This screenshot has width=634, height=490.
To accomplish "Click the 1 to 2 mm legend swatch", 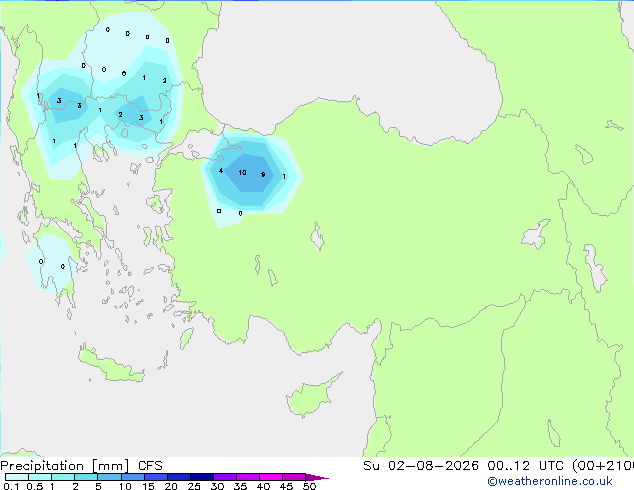I will click(x=63, y=477).
